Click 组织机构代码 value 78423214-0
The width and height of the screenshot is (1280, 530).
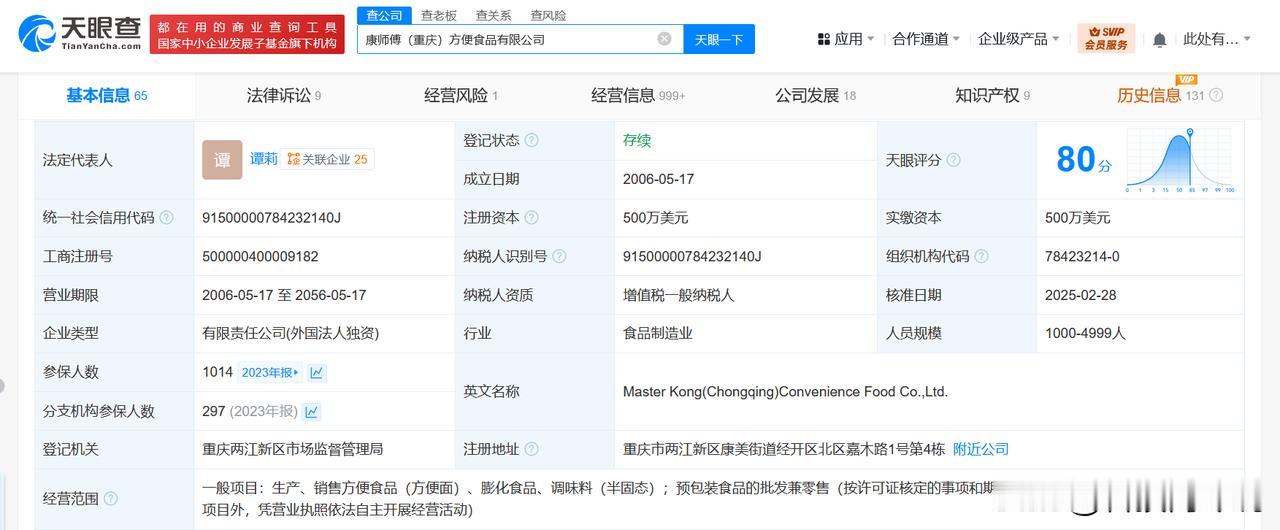pos(1082,256)
